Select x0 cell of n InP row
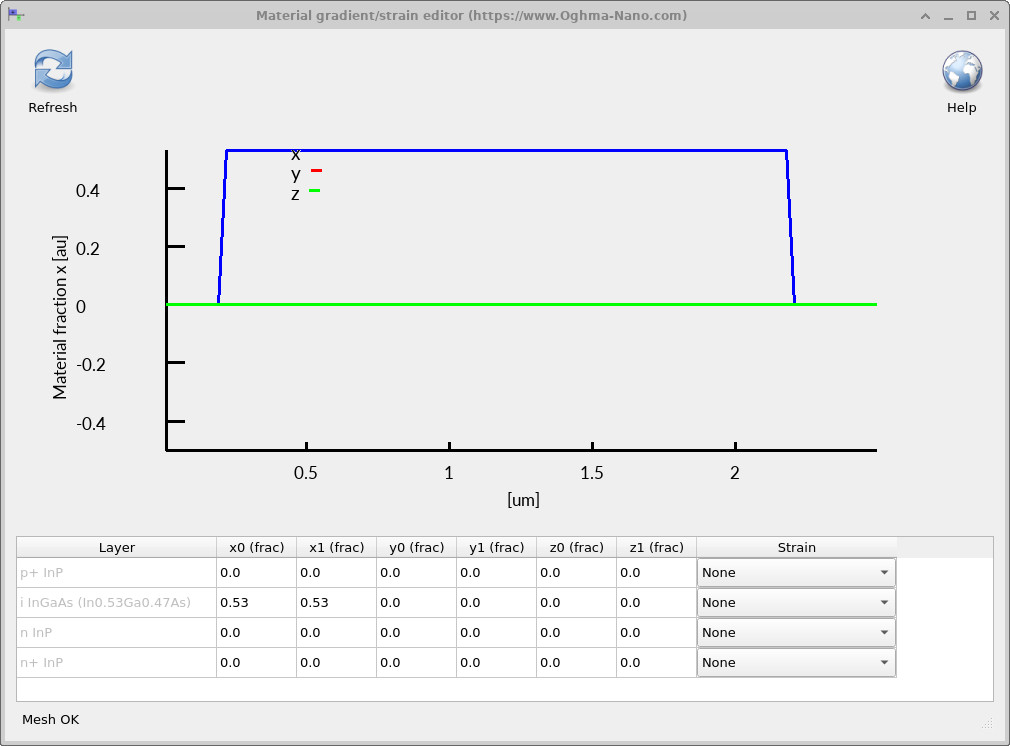This screenshot has width=1010, height=746. click(x=256, y=633)
